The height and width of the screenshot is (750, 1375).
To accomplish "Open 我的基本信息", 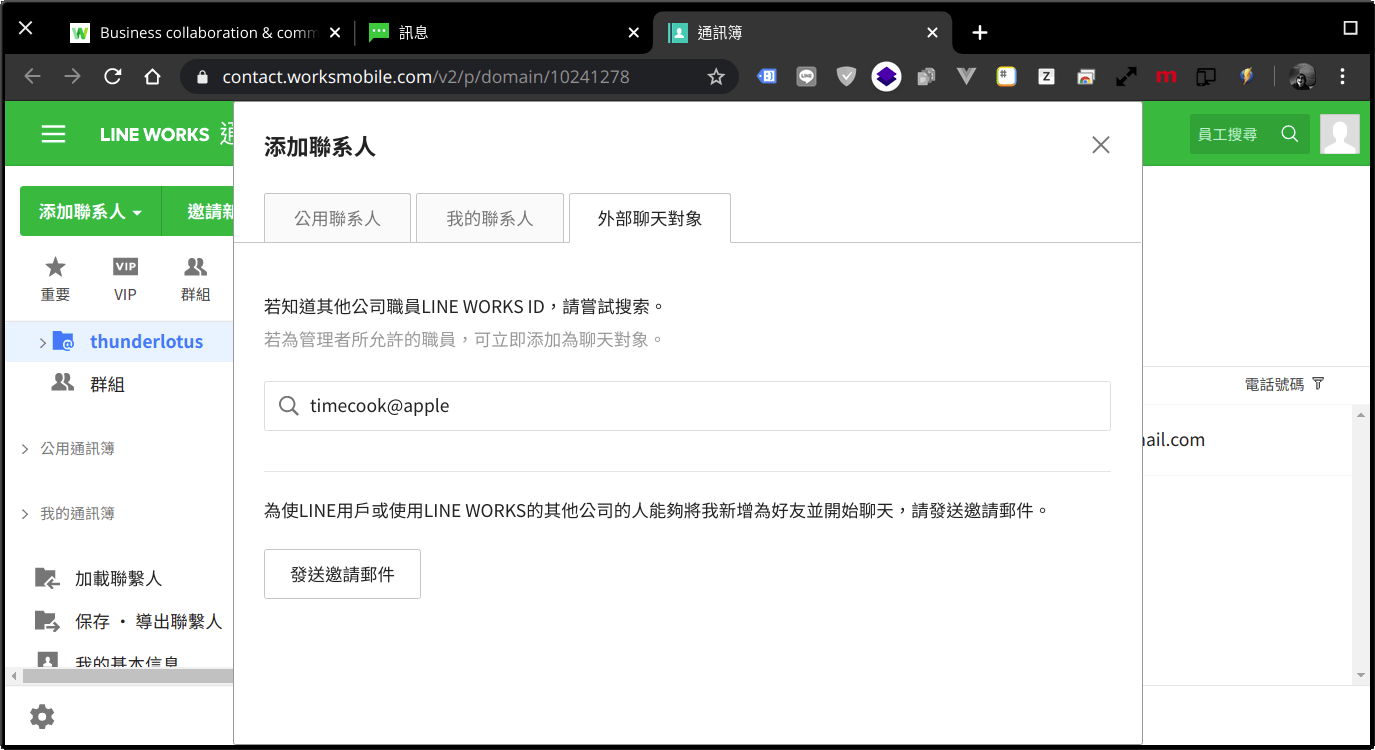I will 127,663.
